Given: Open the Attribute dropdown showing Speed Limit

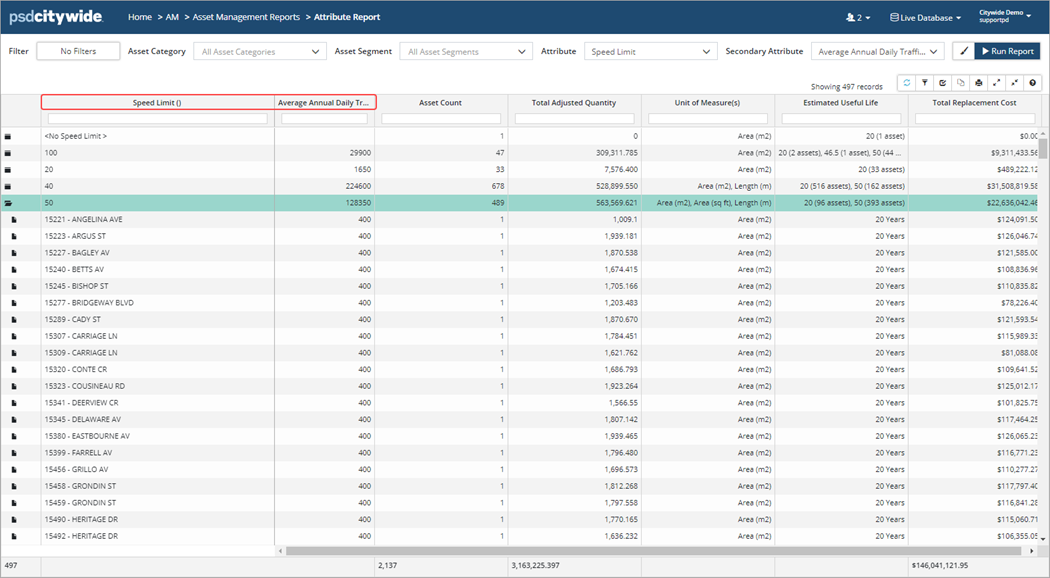Looking at the screenshot, I should tap(651, 52).
